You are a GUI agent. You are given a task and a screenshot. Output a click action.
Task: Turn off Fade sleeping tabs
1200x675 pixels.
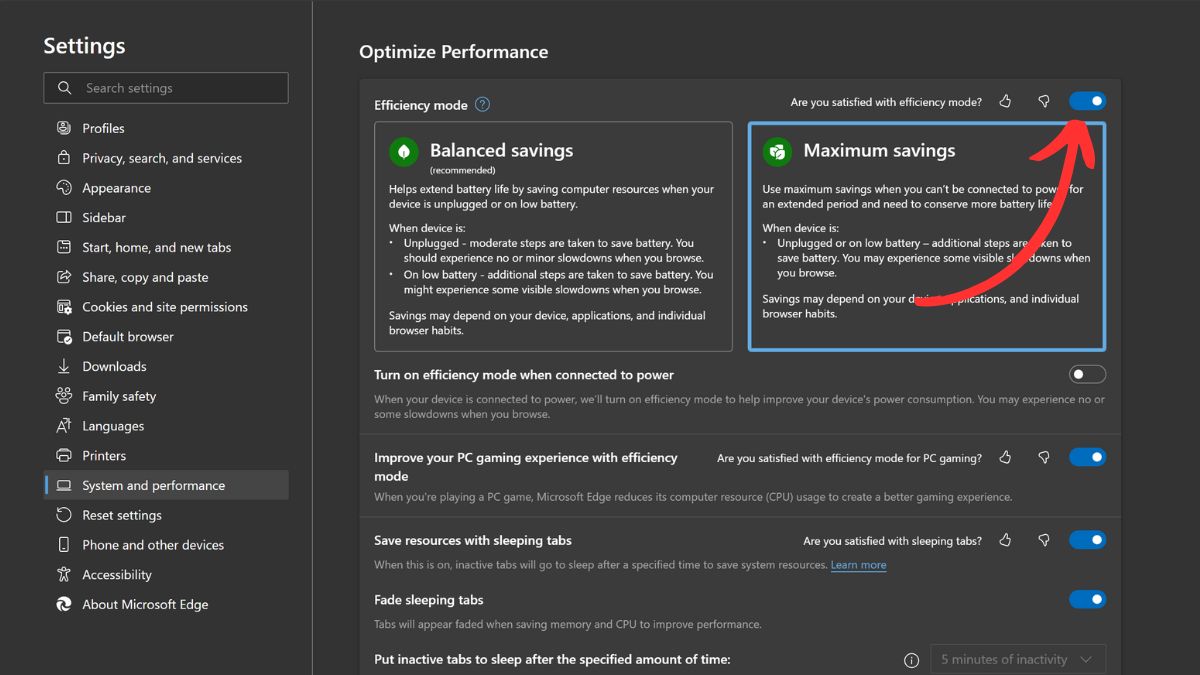click(1087, 599)
